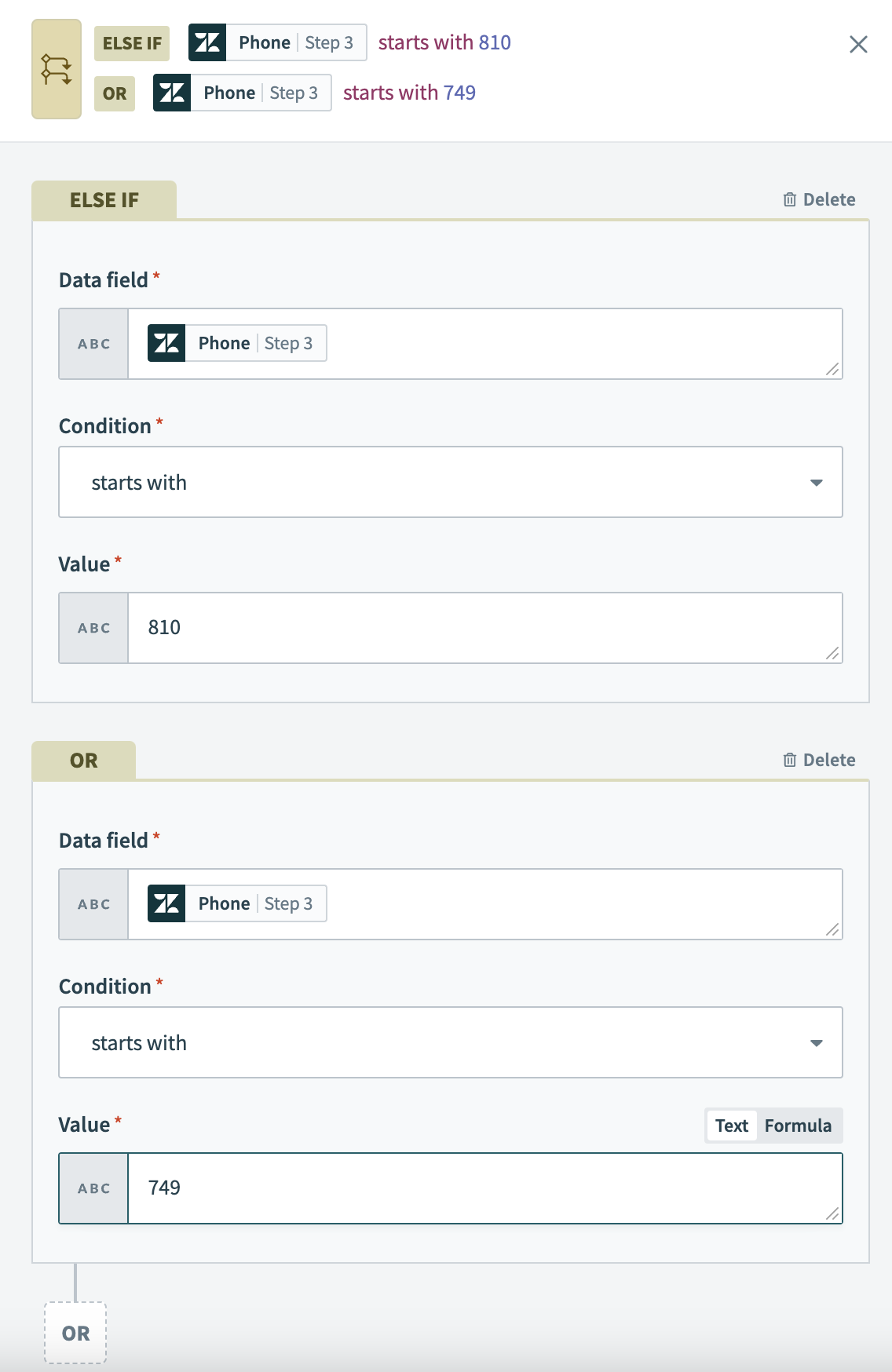Switch Value input to Formula mode
The image size is (892, 1372).
(x=798, y=1126)
